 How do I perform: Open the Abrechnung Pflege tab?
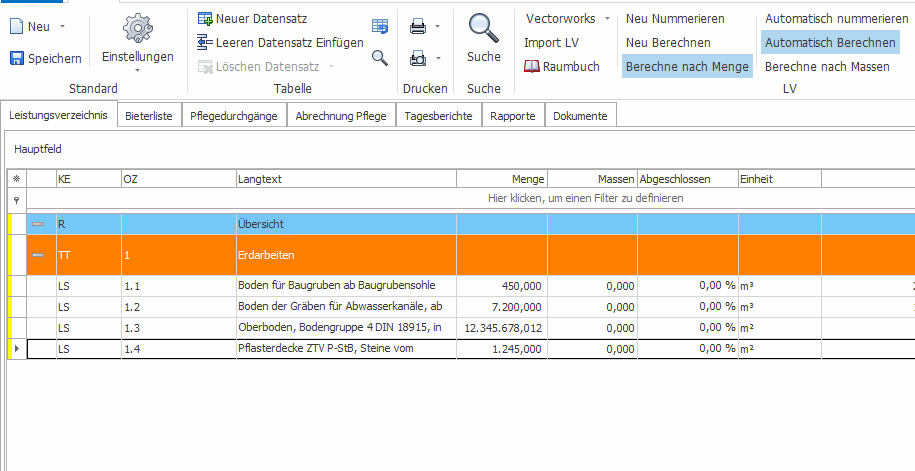[341, 116]
